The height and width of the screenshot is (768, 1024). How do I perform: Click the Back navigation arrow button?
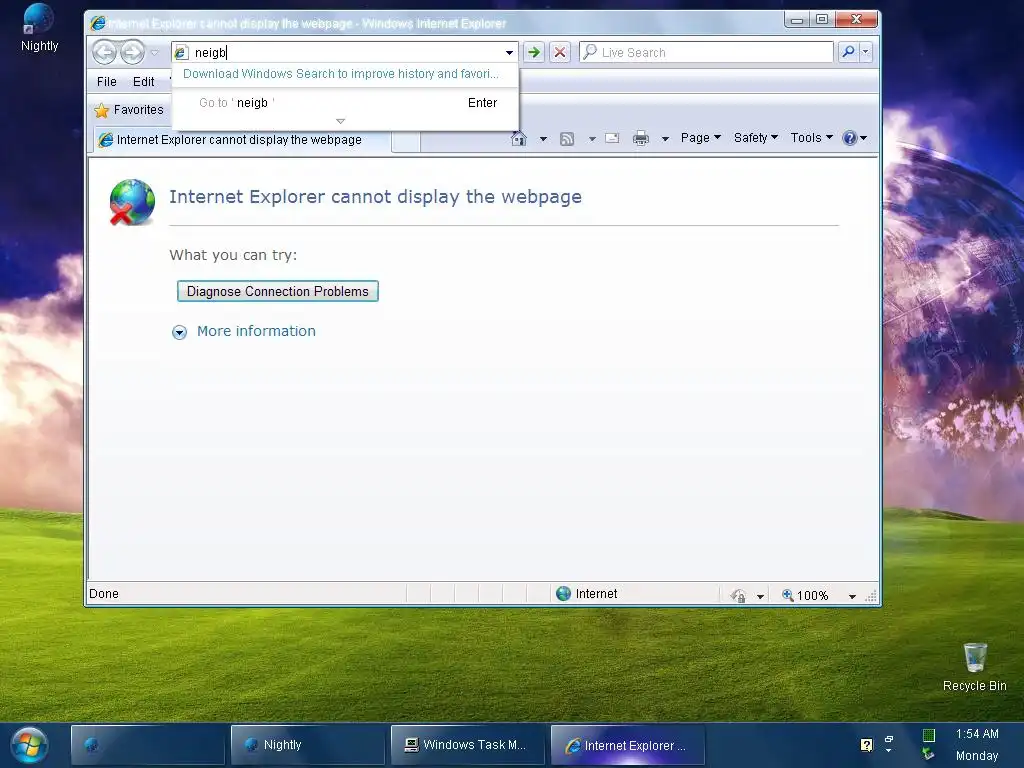pos(104,52)
